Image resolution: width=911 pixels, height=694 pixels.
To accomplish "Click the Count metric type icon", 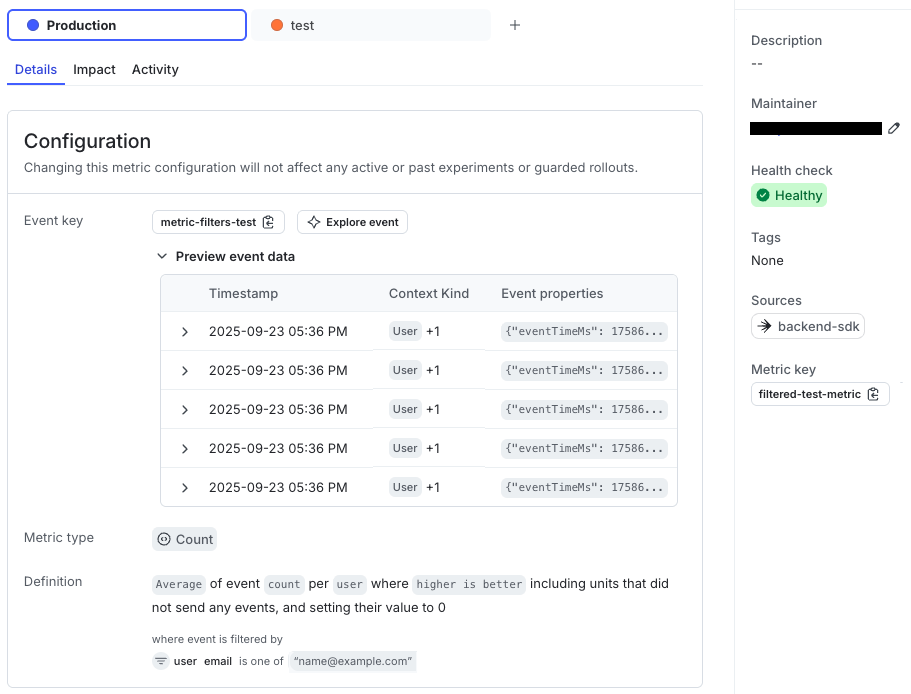I will point(167,539).
